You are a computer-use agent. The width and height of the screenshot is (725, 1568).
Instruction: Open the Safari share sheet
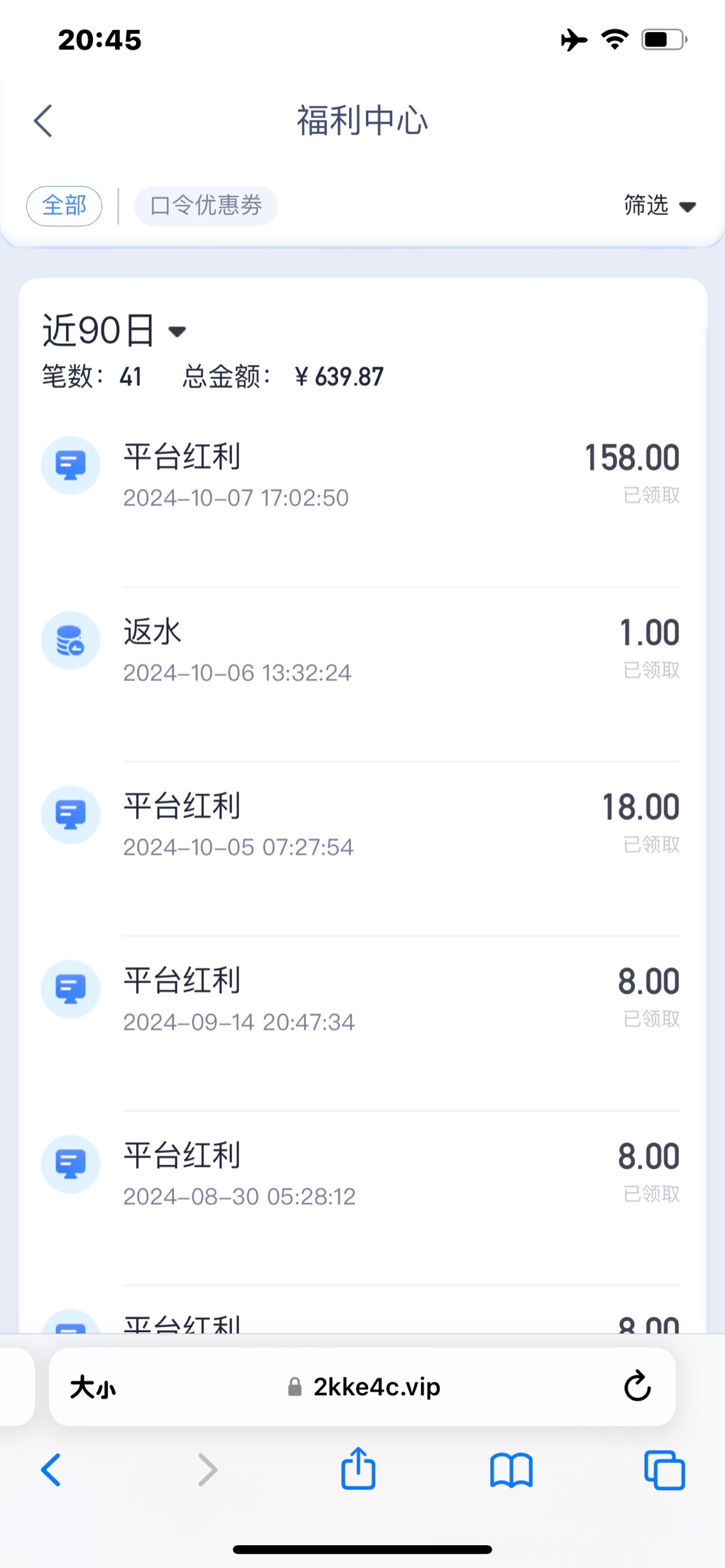(x=358, y=1470)
